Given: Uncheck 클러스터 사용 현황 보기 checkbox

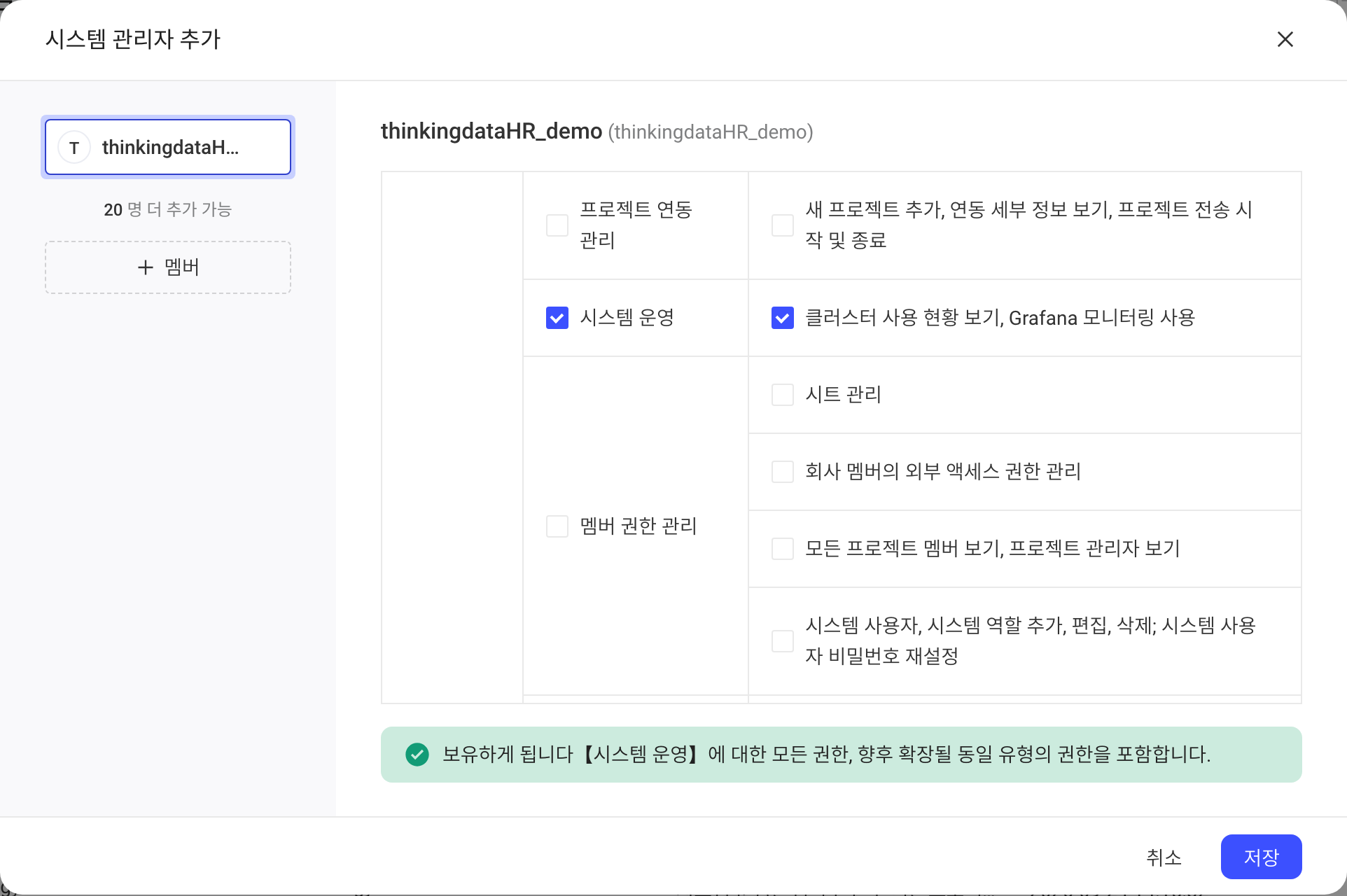Looking at the screenshot, I should (783, 318).
